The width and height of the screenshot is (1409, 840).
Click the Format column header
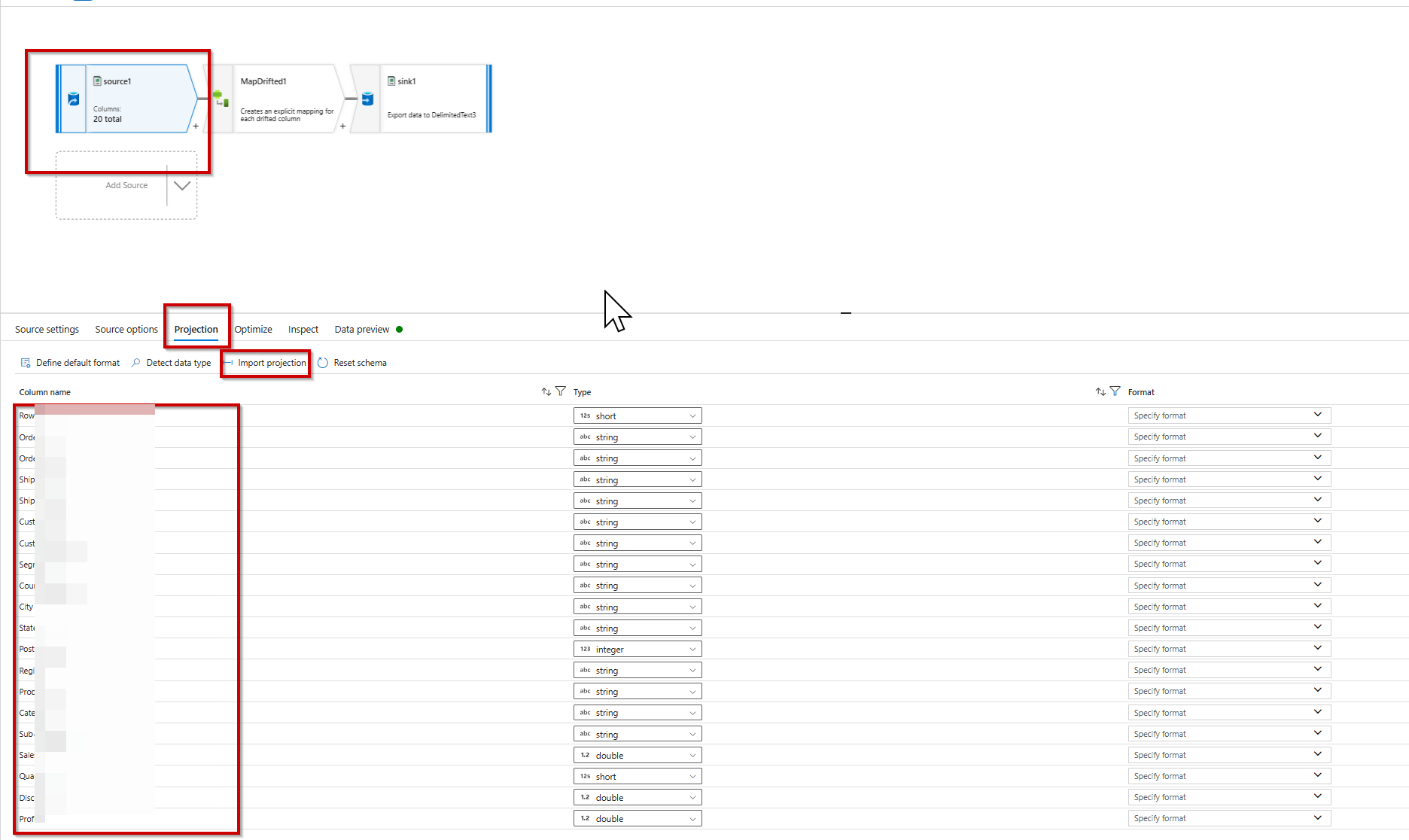(1141, 392)
